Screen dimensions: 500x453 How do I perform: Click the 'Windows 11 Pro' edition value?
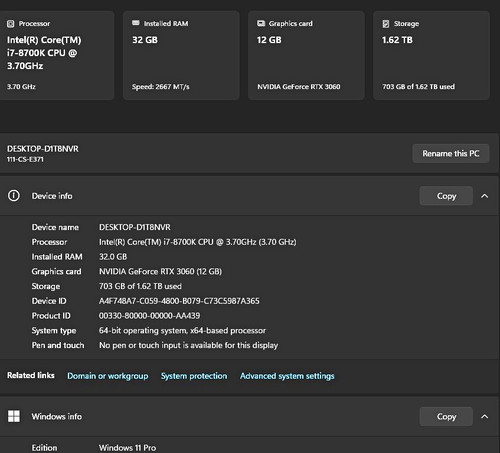[127, 448]
